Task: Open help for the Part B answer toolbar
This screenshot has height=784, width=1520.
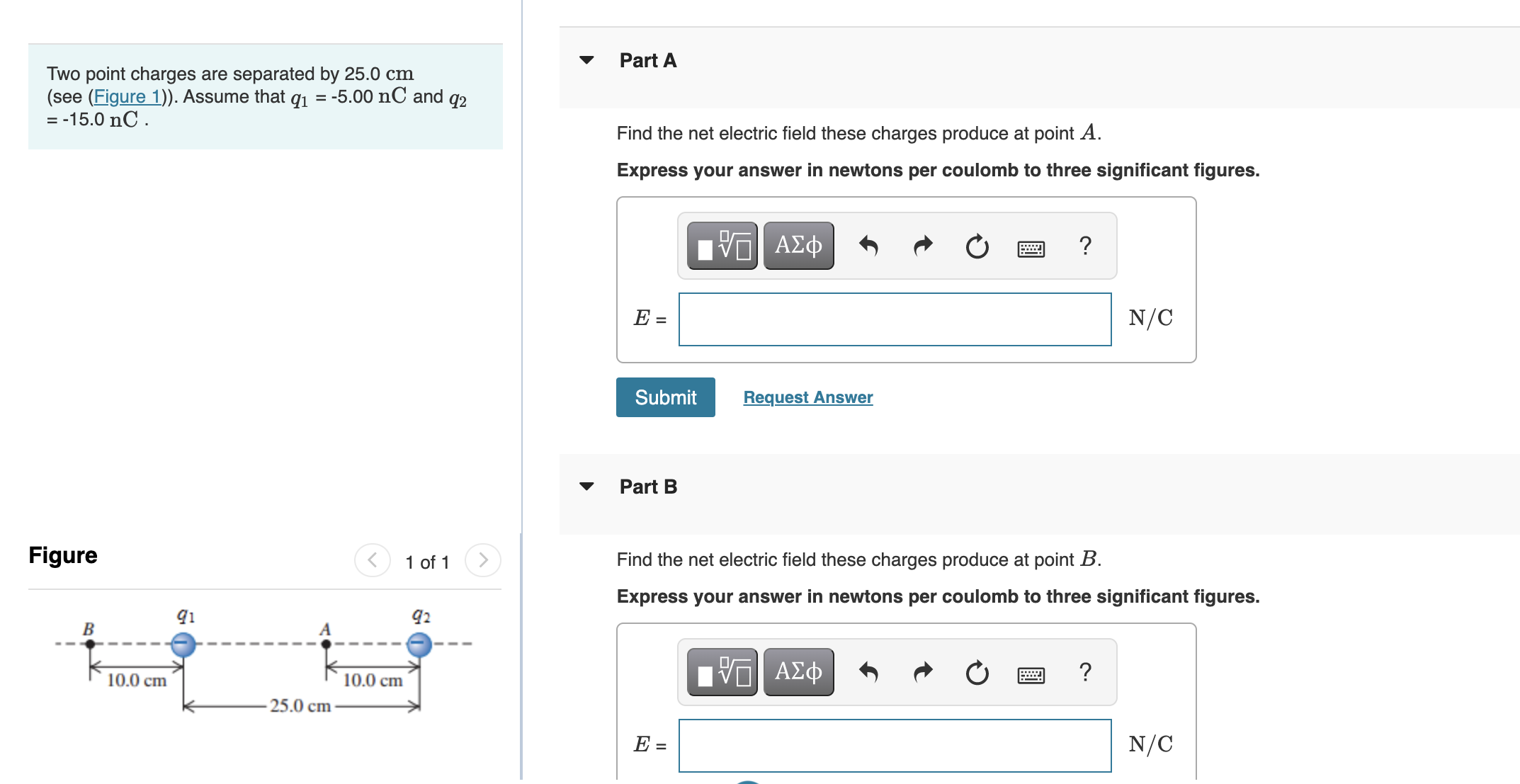Action: [1084, 671]
